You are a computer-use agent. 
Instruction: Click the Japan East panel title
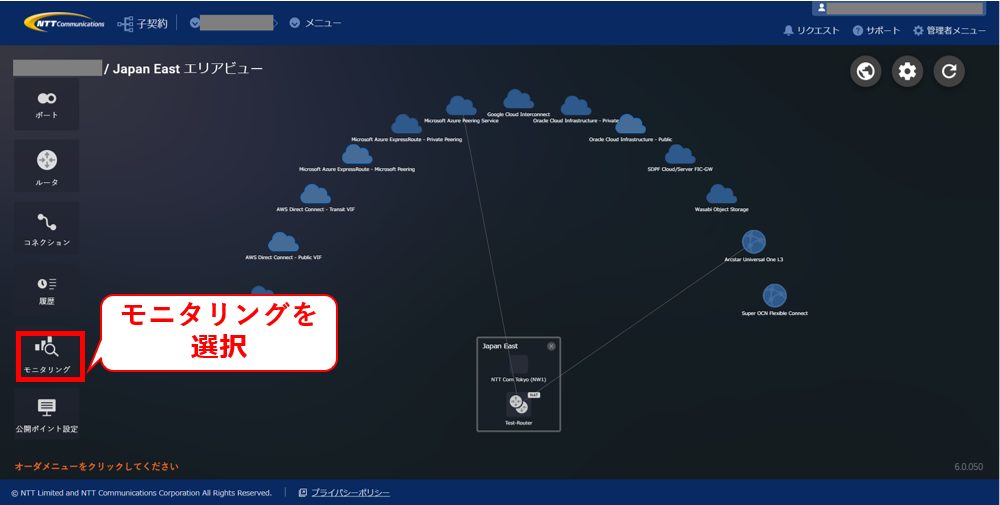point(500,346)
